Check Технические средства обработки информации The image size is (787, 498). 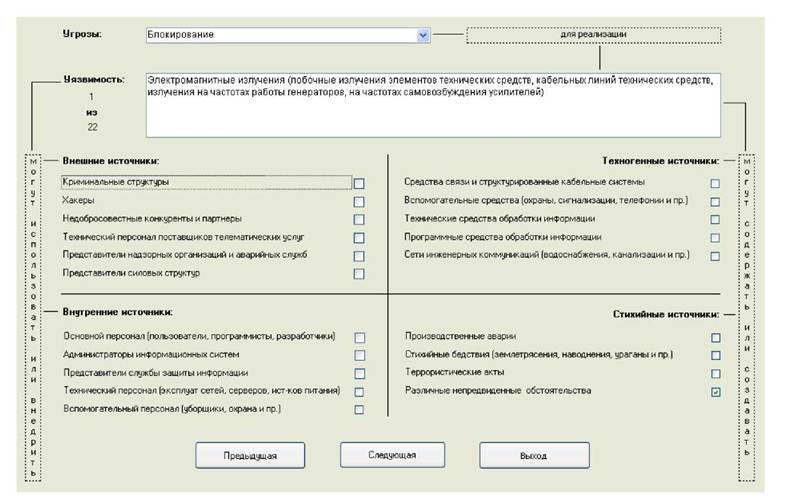(715, 219)
